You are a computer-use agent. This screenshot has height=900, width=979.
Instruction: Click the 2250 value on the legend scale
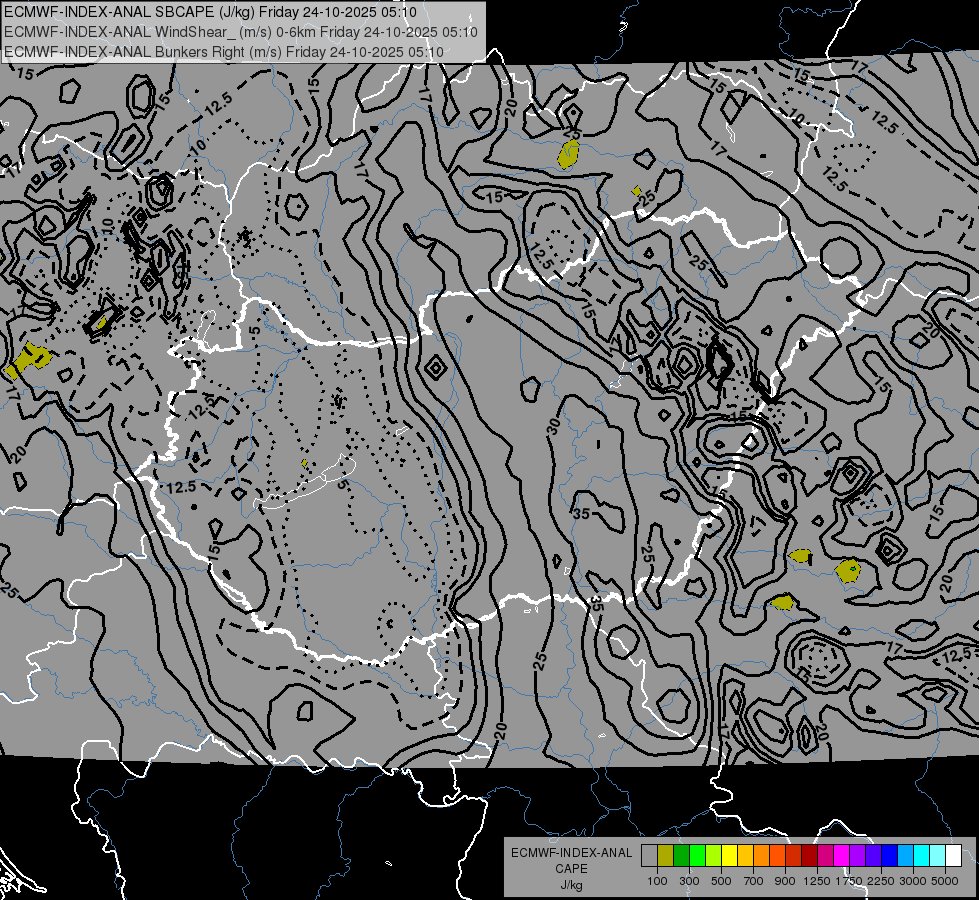[x=881, y=881]
